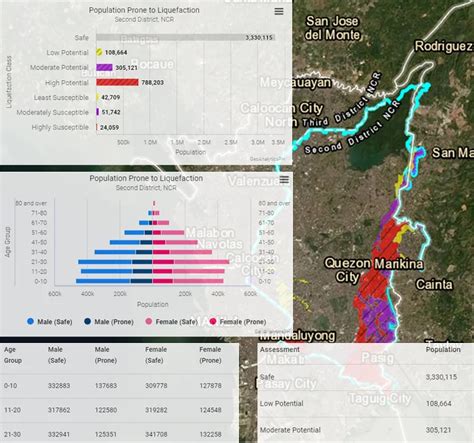Toggle the Female (Safe) legend series
The image size is (474, 443).
171,322
